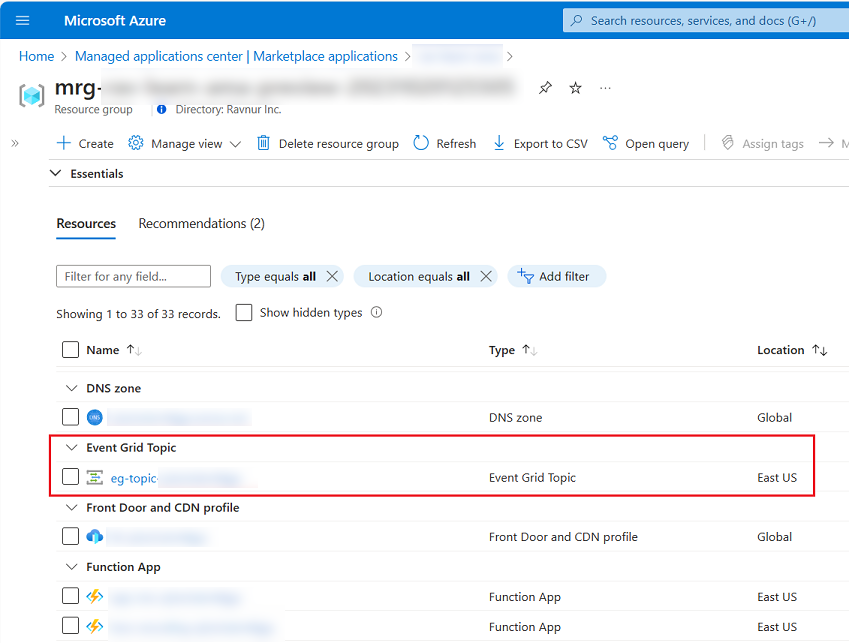Click the resource group cube icon
The height and width of the screenshot is (643, 849).
click(31, 96)
